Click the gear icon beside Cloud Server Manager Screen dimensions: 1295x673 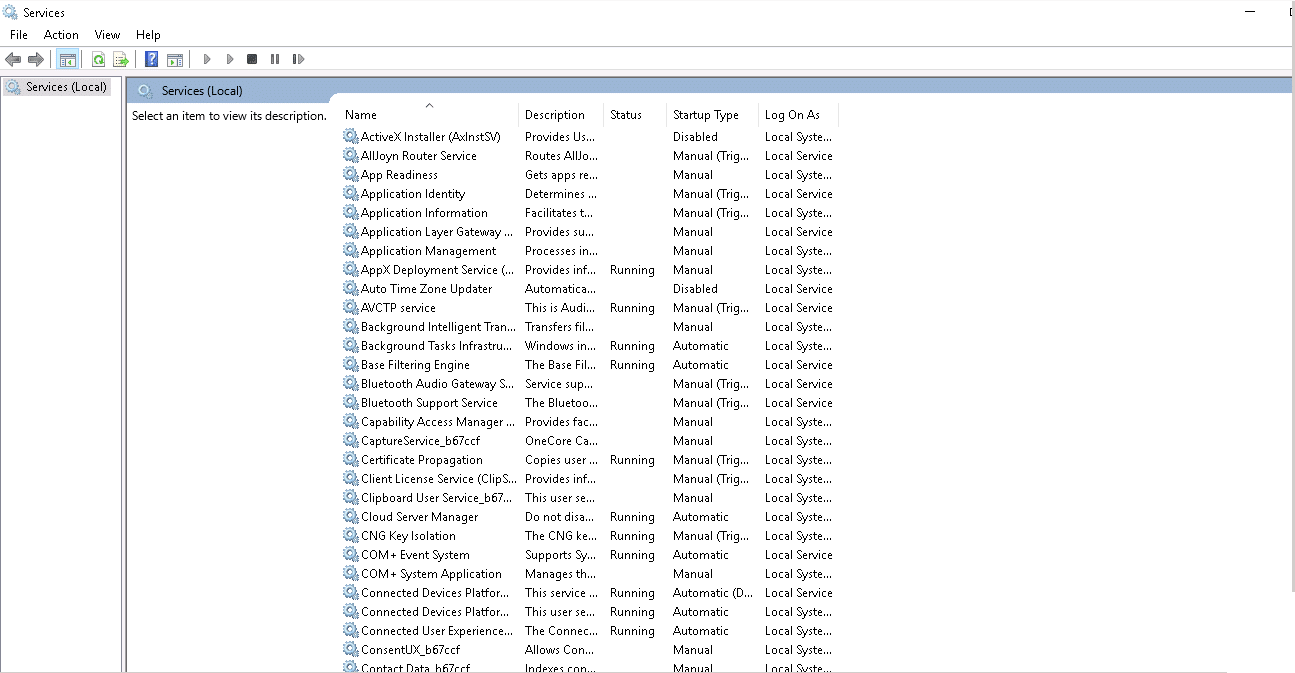[350, 516]
